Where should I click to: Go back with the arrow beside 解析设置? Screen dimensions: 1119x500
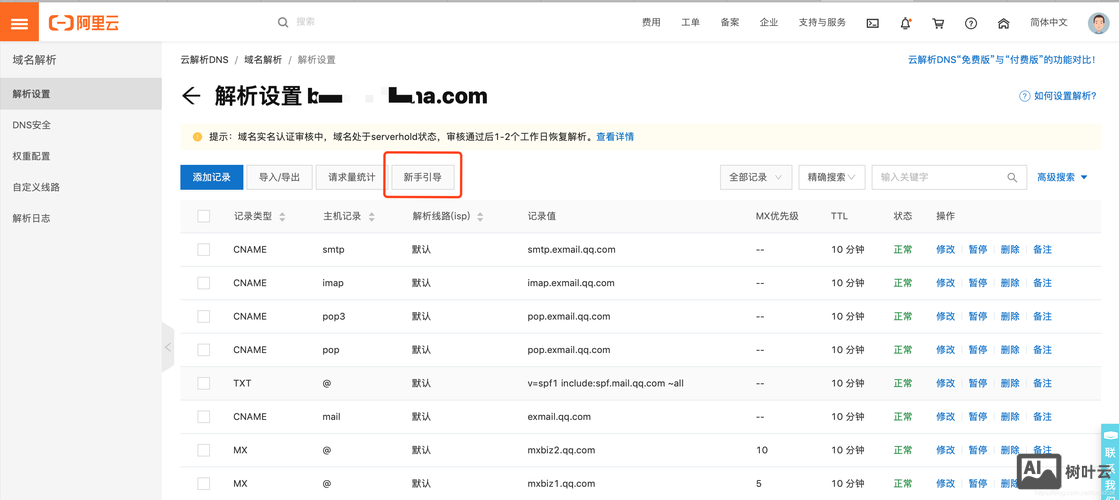[x=191, y=96]
